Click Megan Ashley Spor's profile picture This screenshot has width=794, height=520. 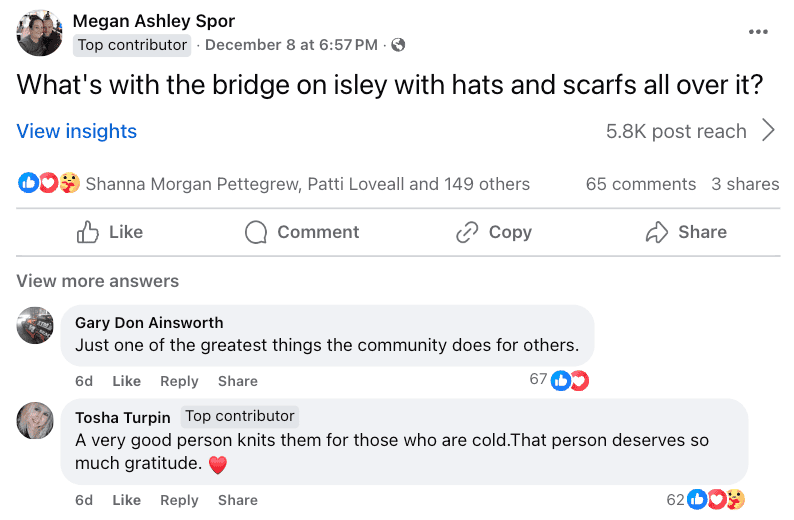tap(40, 33)
